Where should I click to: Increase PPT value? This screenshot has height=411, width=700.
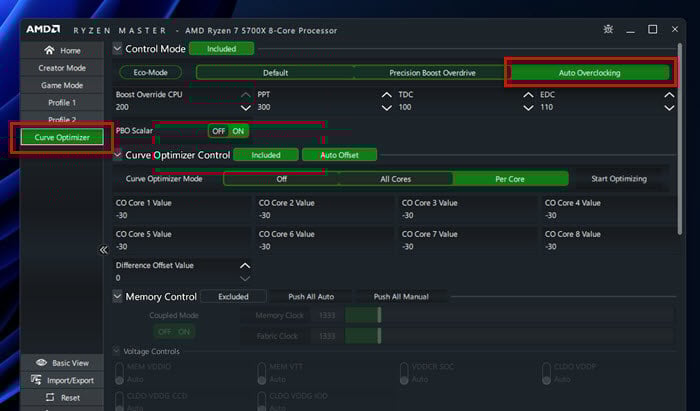(x=387, y=95)
